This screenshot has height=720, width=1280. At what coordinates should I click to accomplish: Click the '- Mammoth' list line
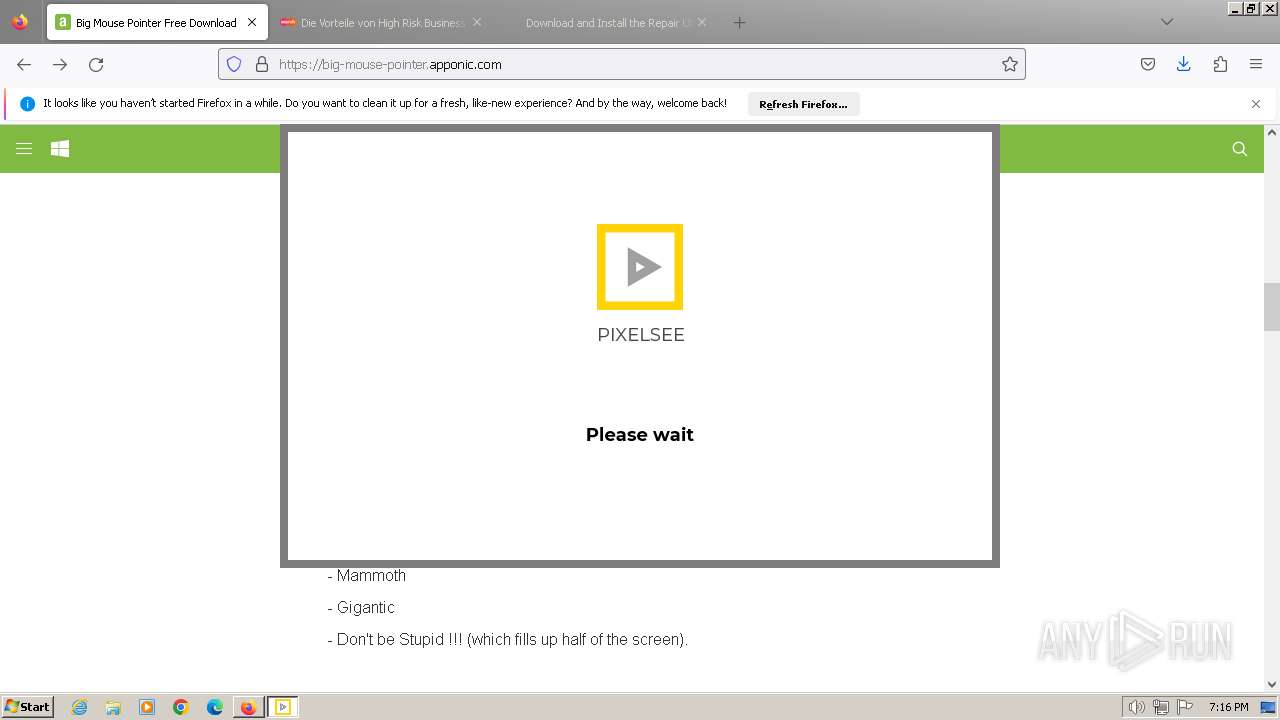tap(367, 575)
